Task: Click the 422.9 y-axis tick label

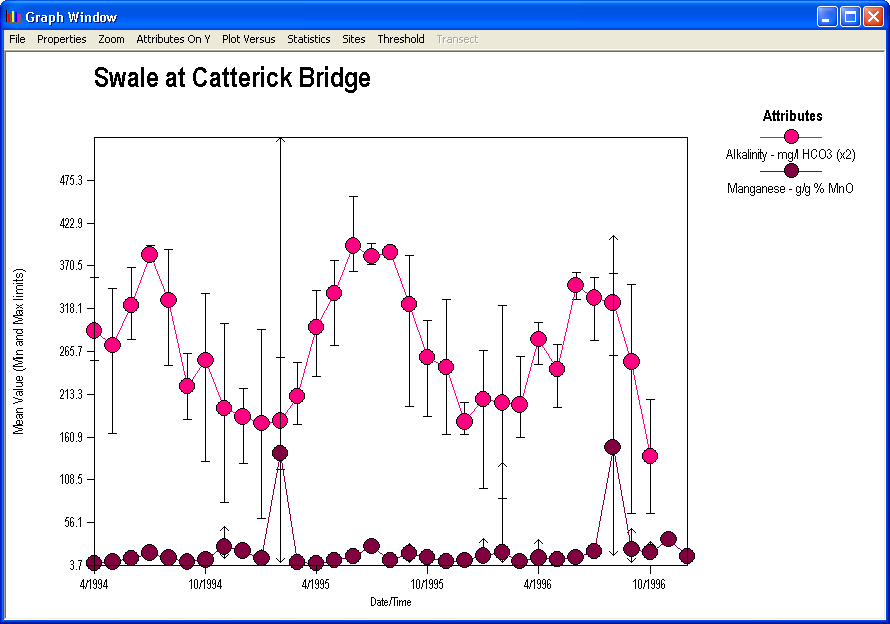Action: [71, 223]
